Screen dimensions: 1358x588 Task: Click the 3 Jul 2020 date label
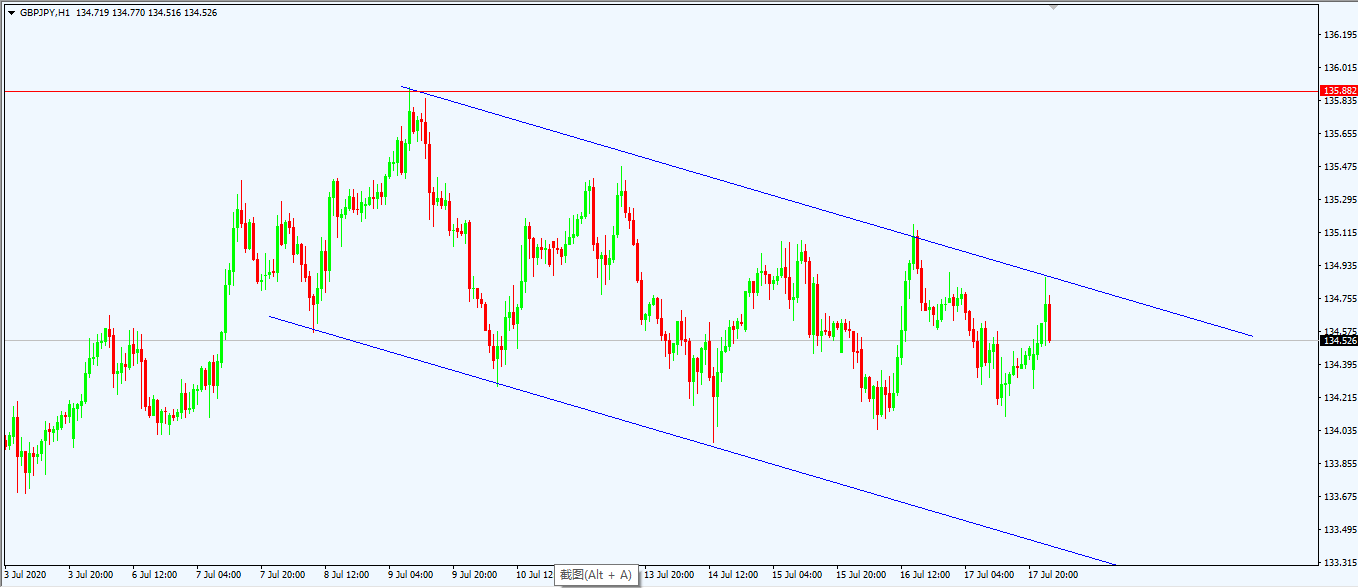click(x=25, y=575)
